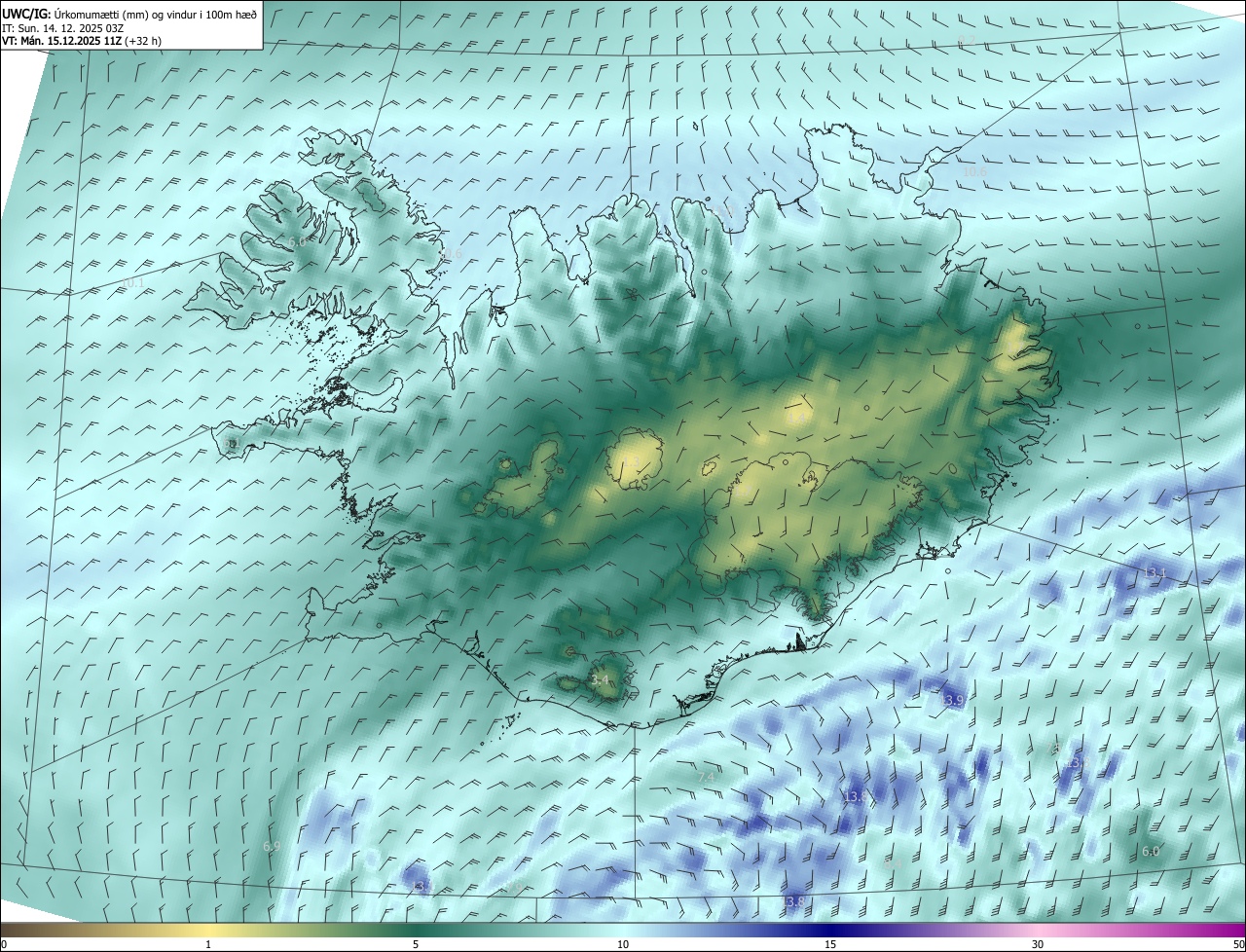This screenshot has width=1246, height=952.
Task: Click the "50" tick on the color scale
Action: point(1238,944)
